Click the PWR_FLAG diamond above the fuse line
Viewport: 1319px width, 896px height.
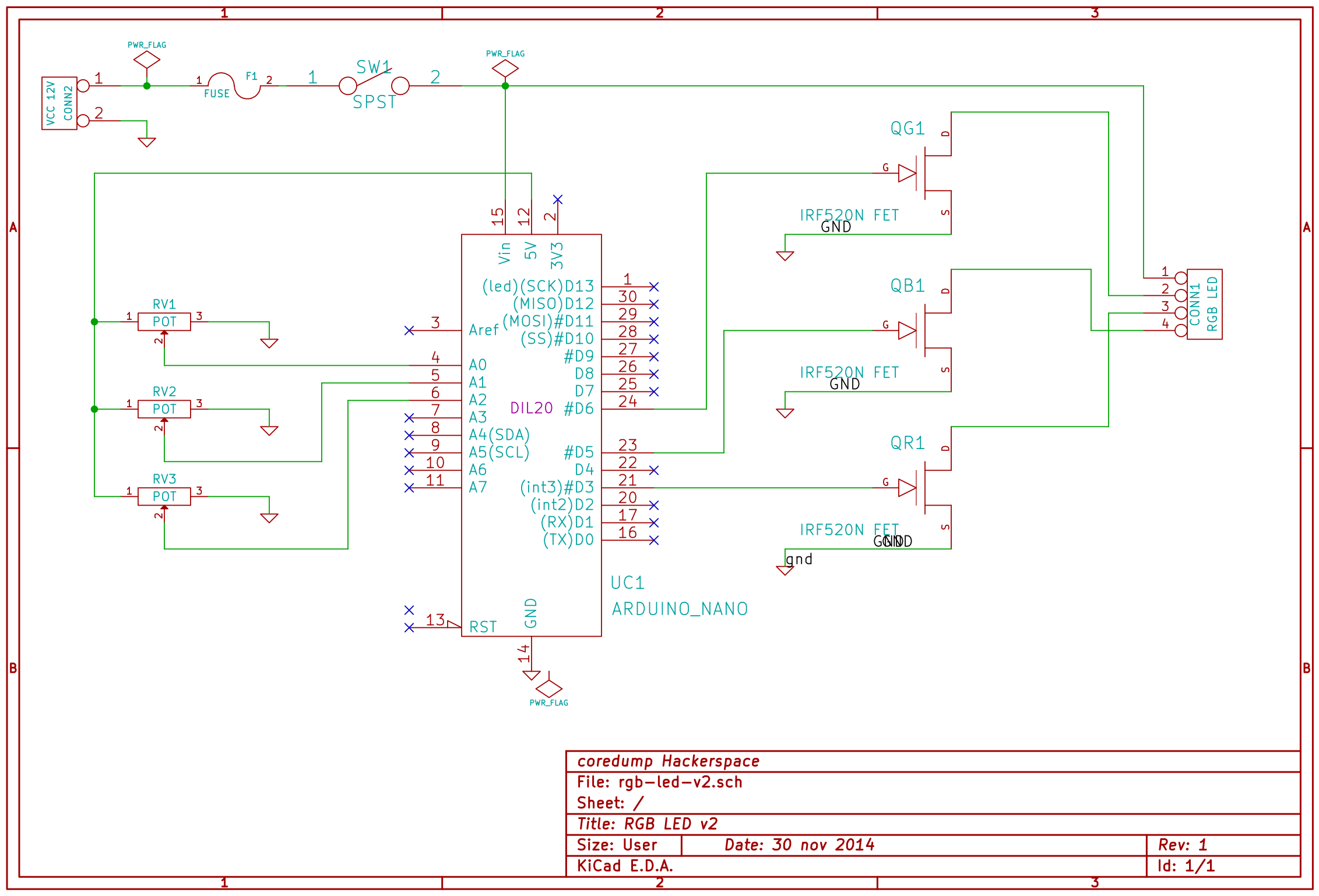point(146,59)
